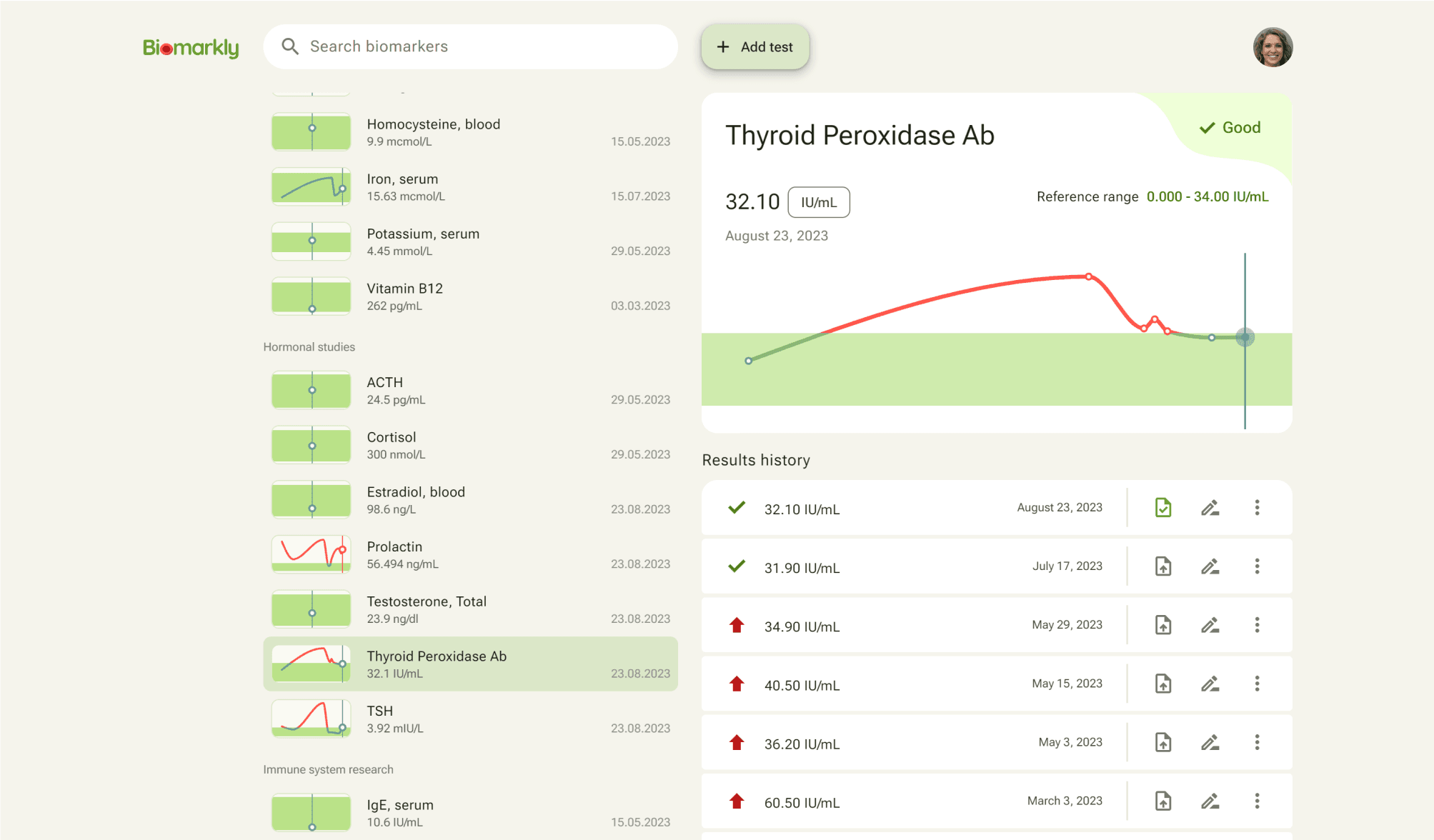Select Prolactin biomarker

point(470,554)
